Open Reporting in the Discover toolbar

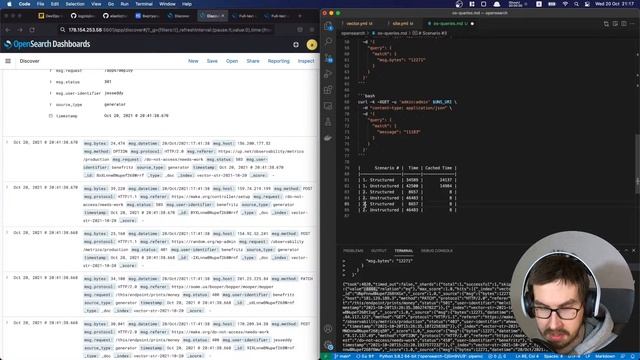278,61
